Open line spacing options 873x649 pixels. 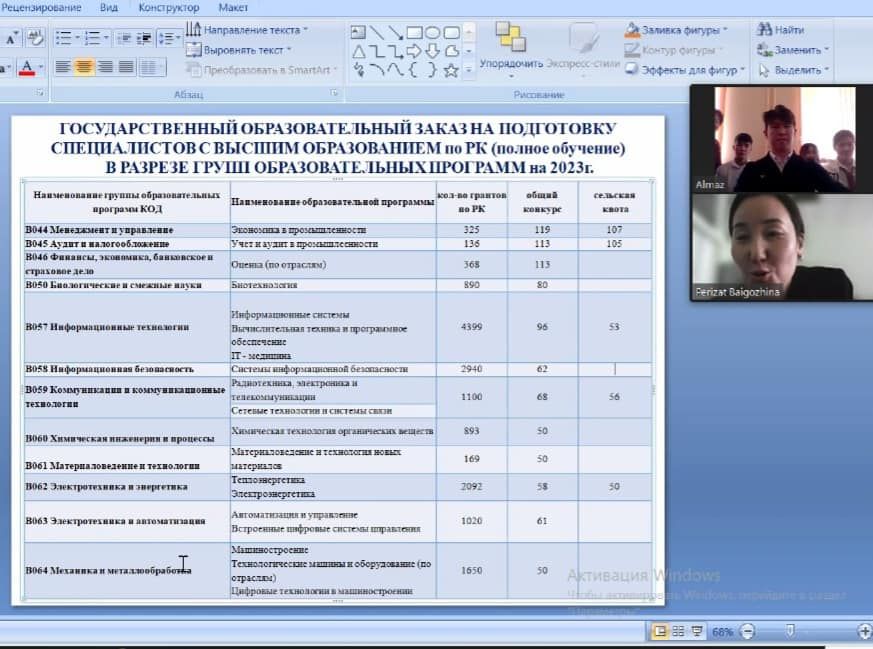168,38
